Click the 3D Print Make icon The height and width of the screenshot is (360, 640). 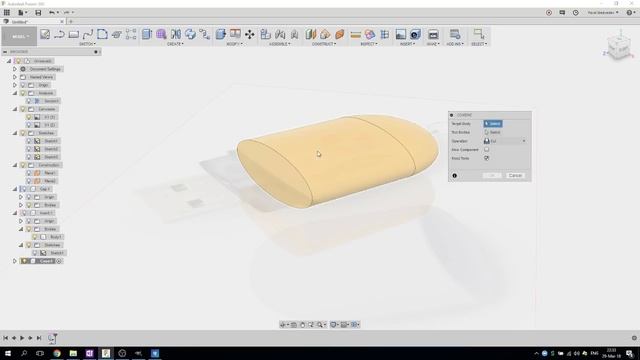tap(433, 34)
